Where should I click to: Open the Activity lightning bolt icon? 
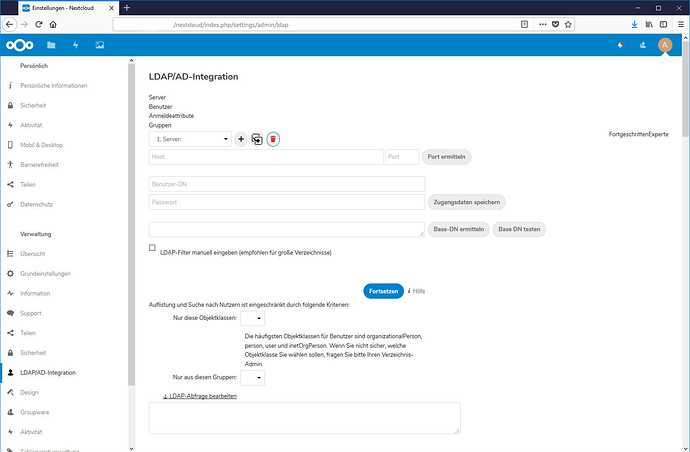(x=75, y=45)
